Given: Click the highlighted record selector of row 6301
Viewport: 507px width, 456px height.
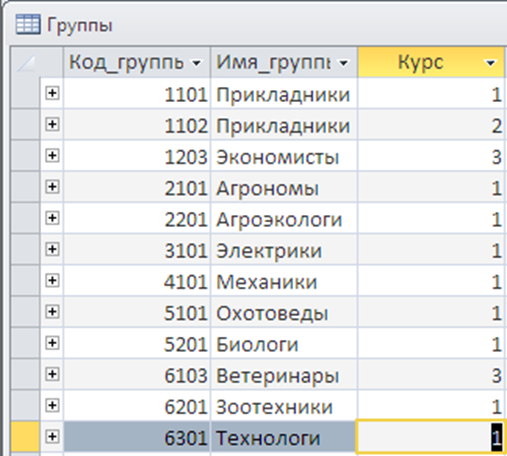Looking at the screenshot, I should [x=25, y=437].
